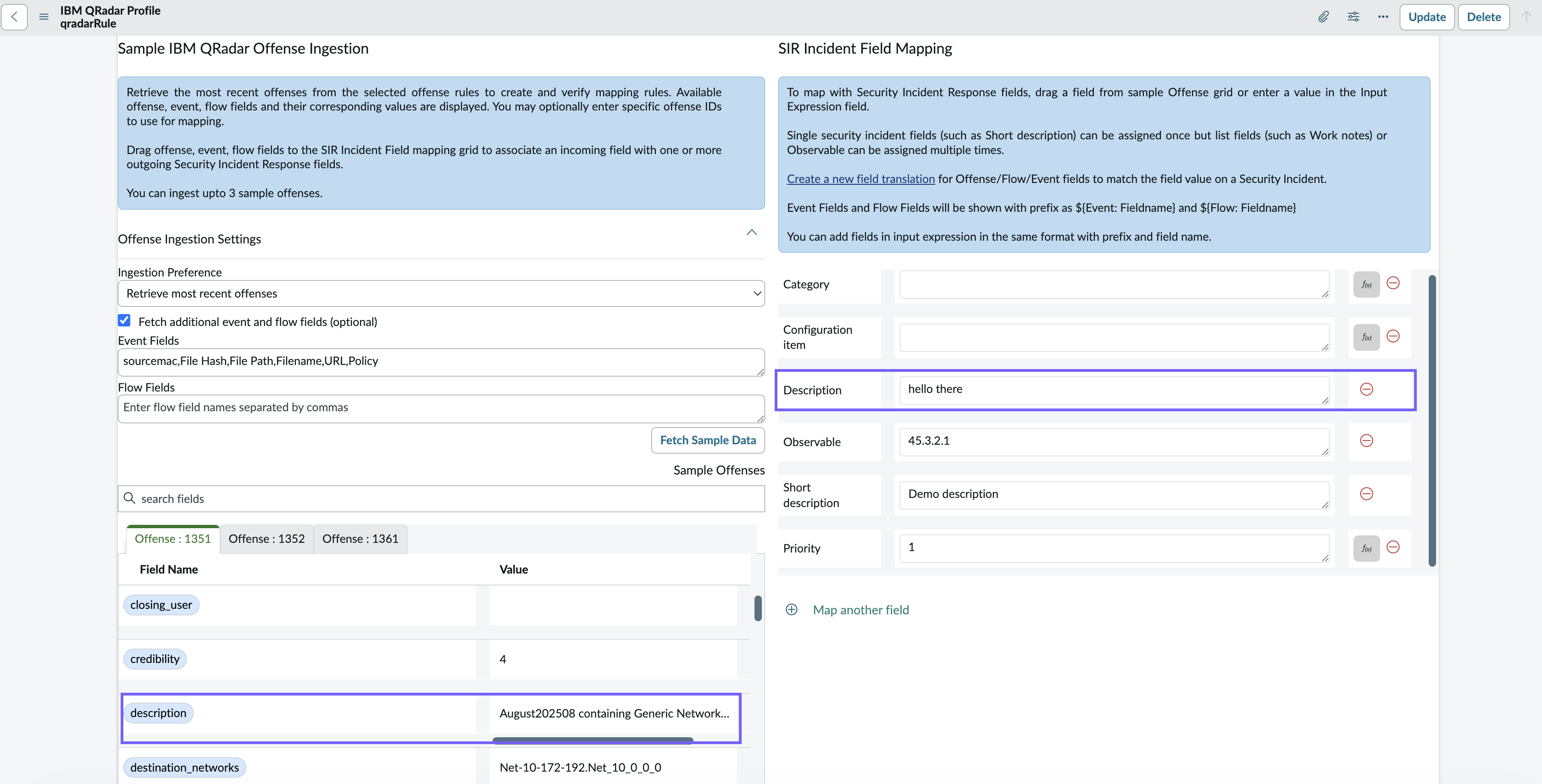Click the Value column header

[x=514, y=569]
